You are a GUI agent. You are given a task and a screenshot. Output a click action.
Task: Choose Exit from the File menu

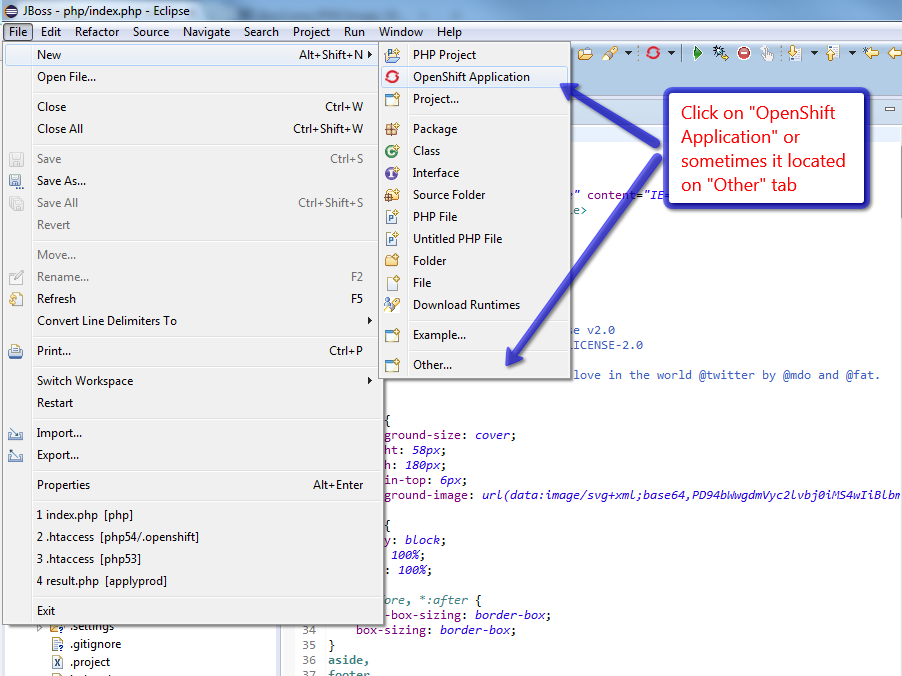pyautogui.click(x=46, y=611)
